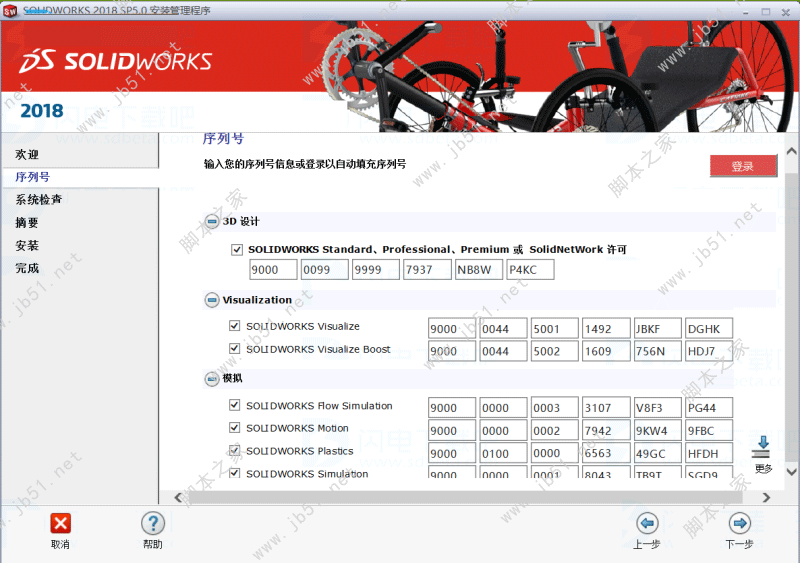Click Visualize serial field DGHK

(709, 329)
